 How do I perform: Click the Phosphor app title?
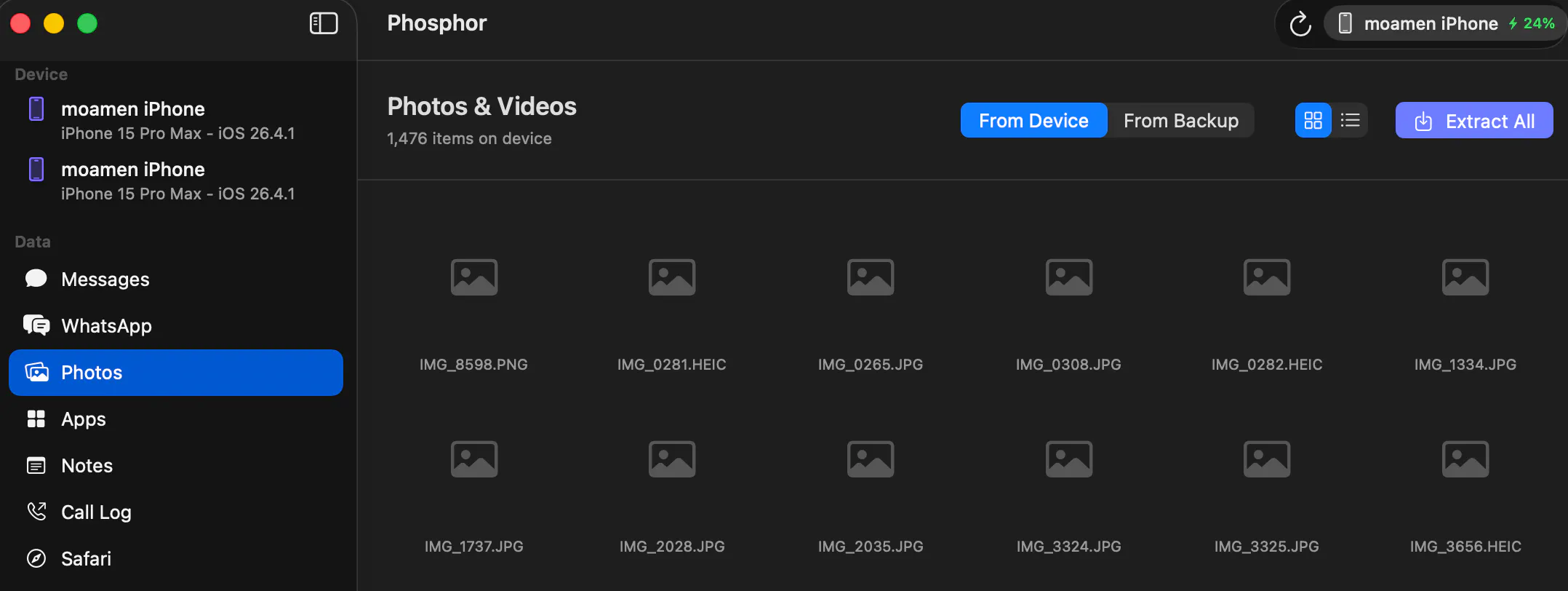pyautogui.click(x=436, y=23)
